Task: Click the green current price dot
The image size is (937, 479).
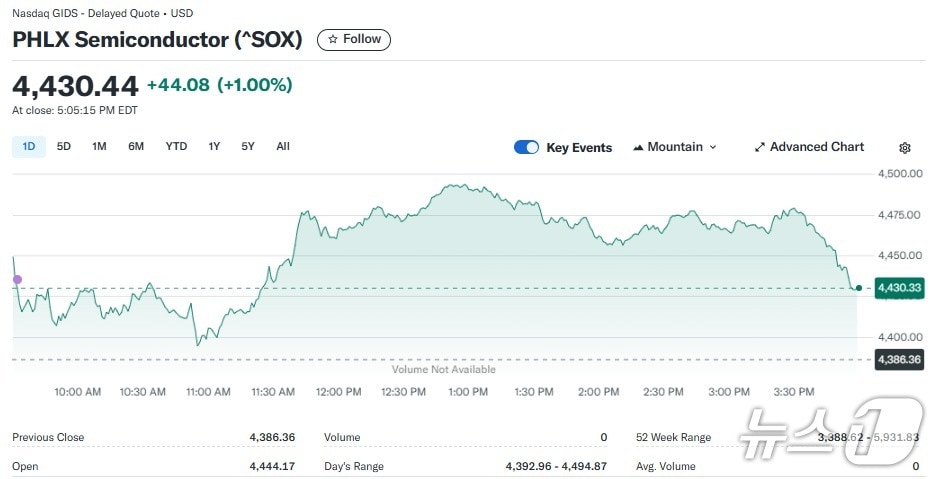Action: click(x=859, y=288)
